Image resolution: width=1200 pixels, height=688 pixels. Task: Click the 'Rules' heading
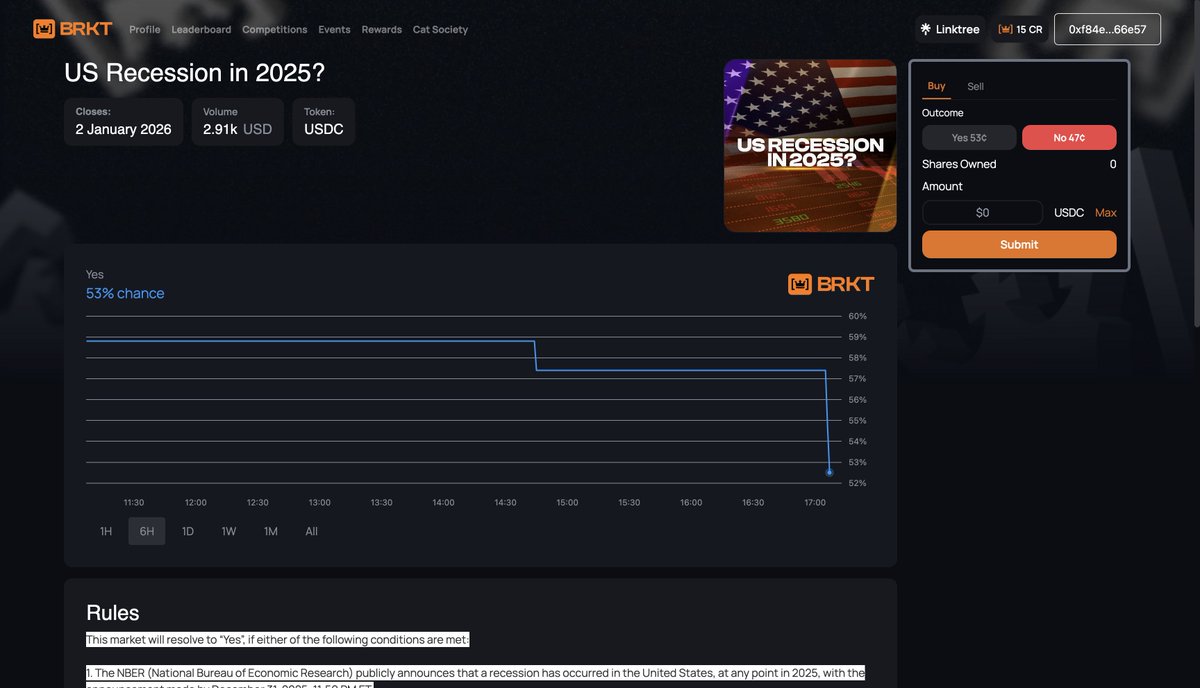pos(113,613)
